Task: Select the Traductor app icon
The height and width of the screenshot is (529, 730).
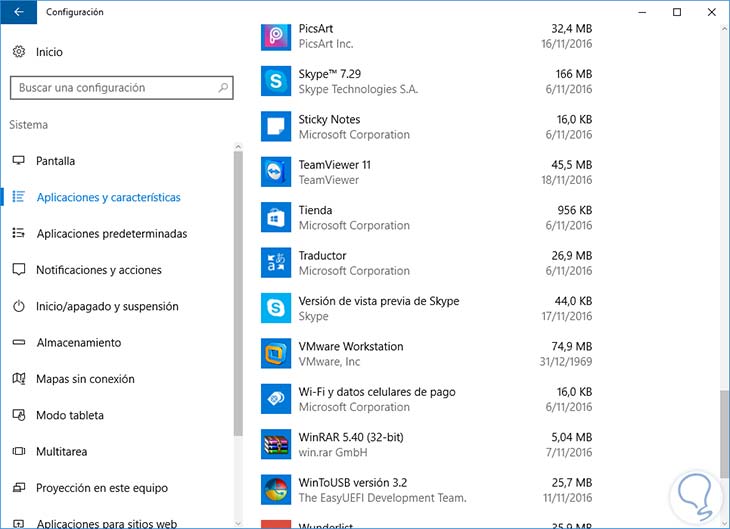Action: point(275,263)
